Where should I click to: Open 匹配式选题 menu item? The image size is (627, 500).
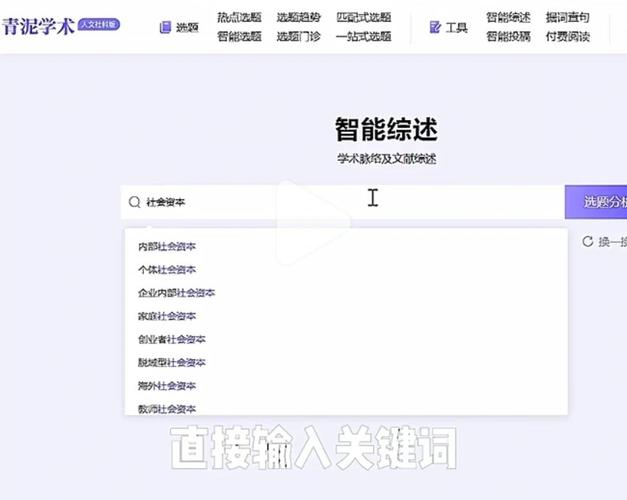coord(363,17)
